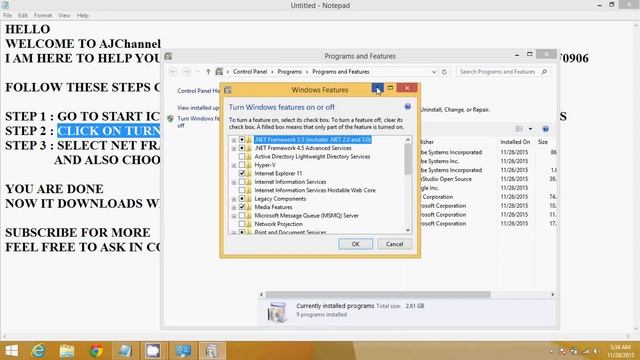Open the Notepad File menu
640x360 pixels.
7,16
